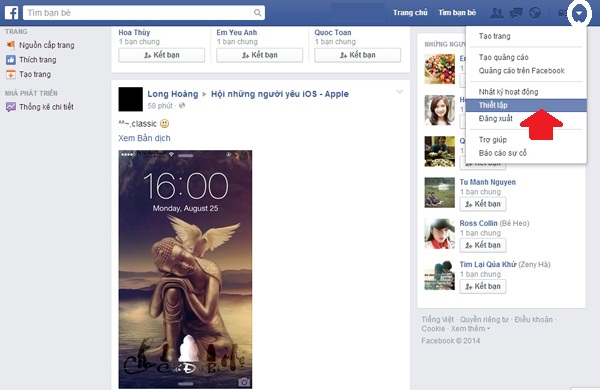Open Ross Collin's profile name
600x390 pixels.
(x=478, y=223)
